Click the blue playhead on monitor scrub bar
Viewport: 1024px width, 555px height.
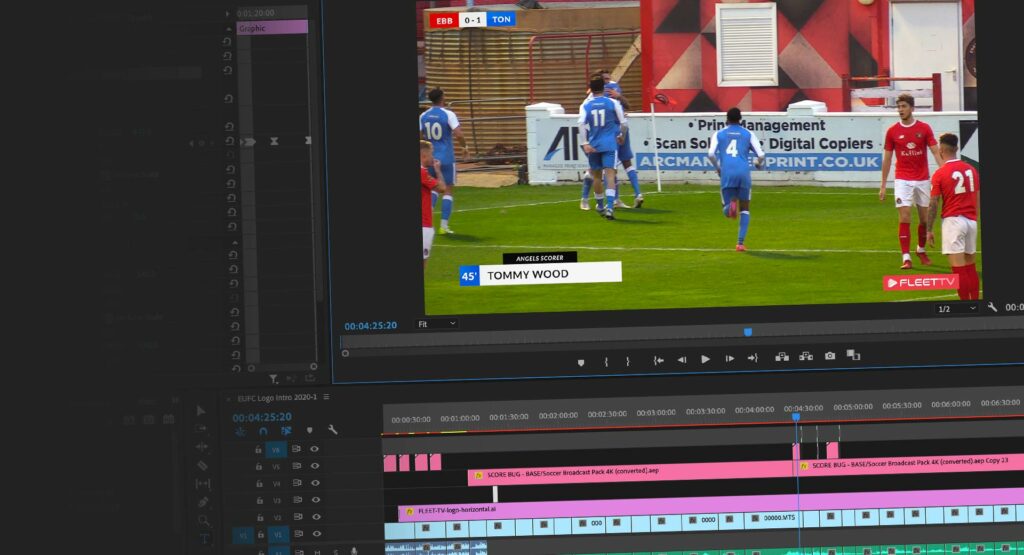(748, 332)
